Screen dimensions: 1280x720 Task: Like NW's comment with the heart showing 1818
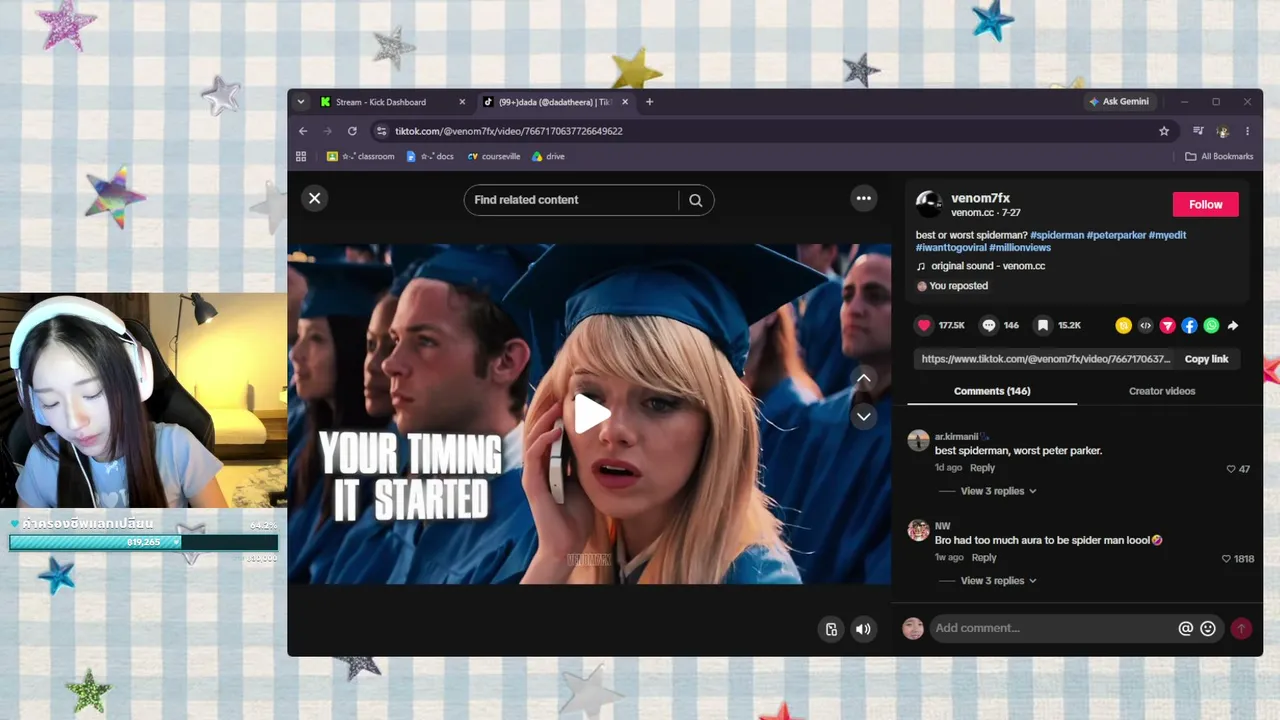pos(1227,559)
